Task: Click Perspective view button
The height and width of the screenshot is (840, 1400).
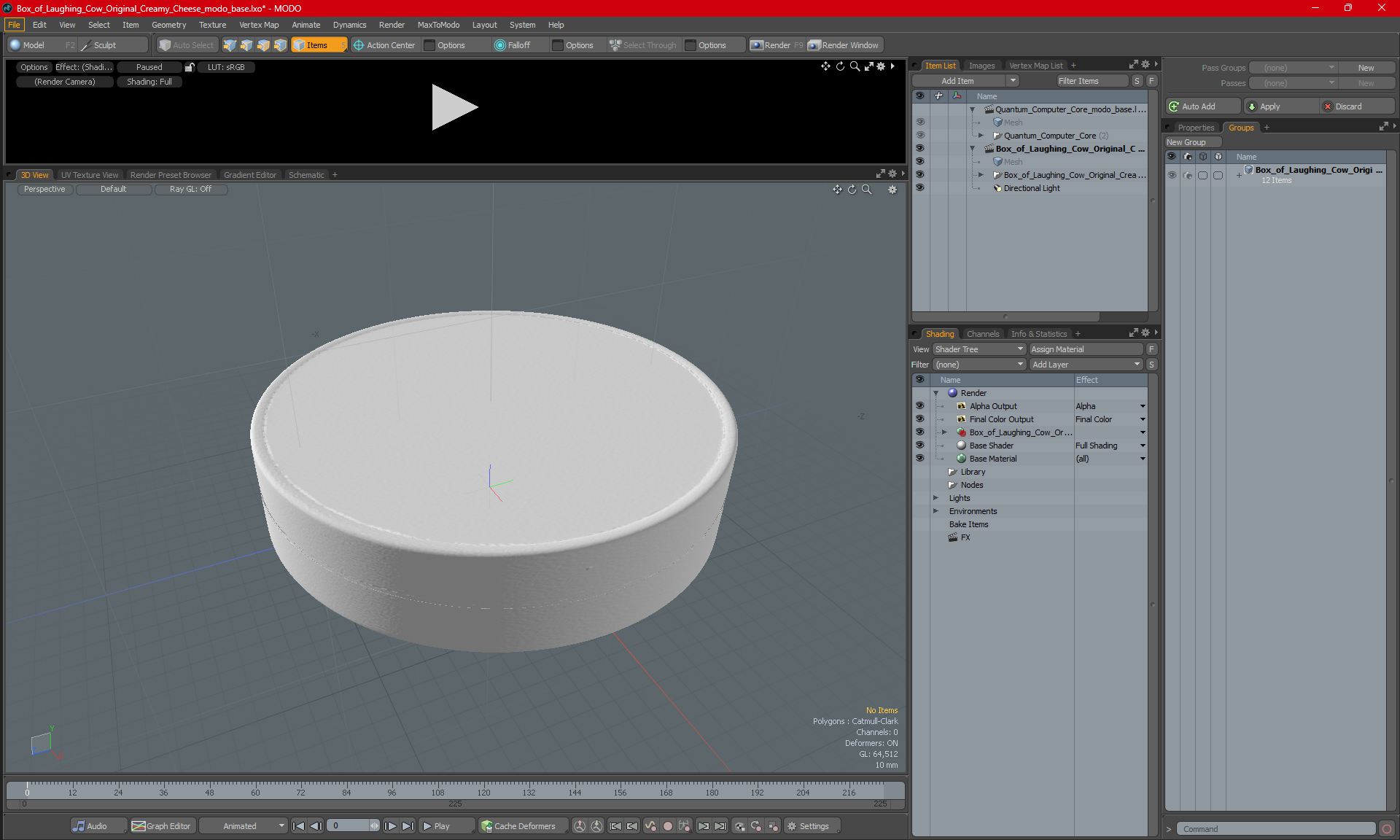Action: [44, 190]
